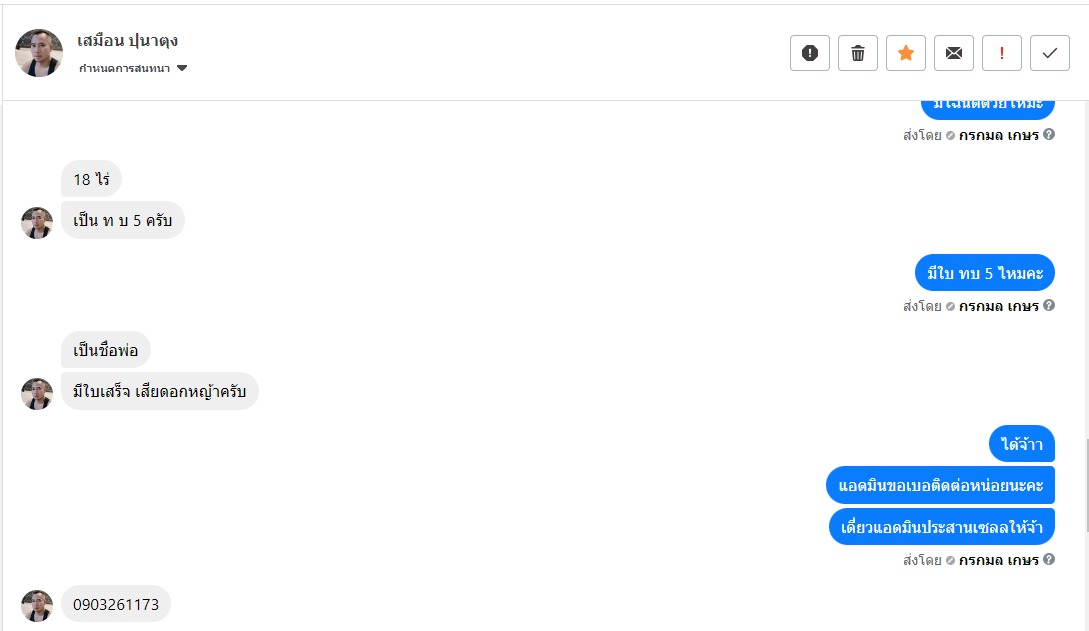This screenshot has height=631, width=1089.
Task: Mark conversation done with the checkmark button
Action: point(1050,54)
